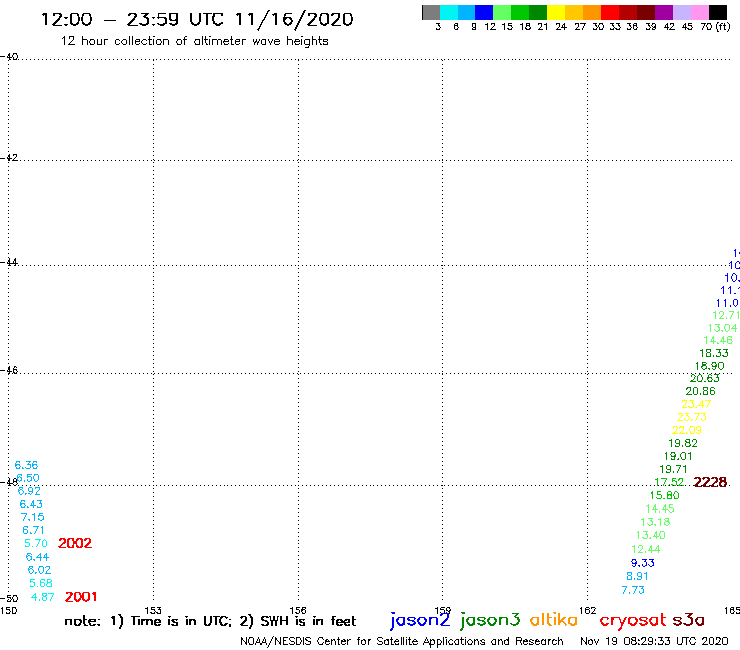Click wave height value 23.73
This screenshot has height=650, width=740.
click(x=692, y=417)
